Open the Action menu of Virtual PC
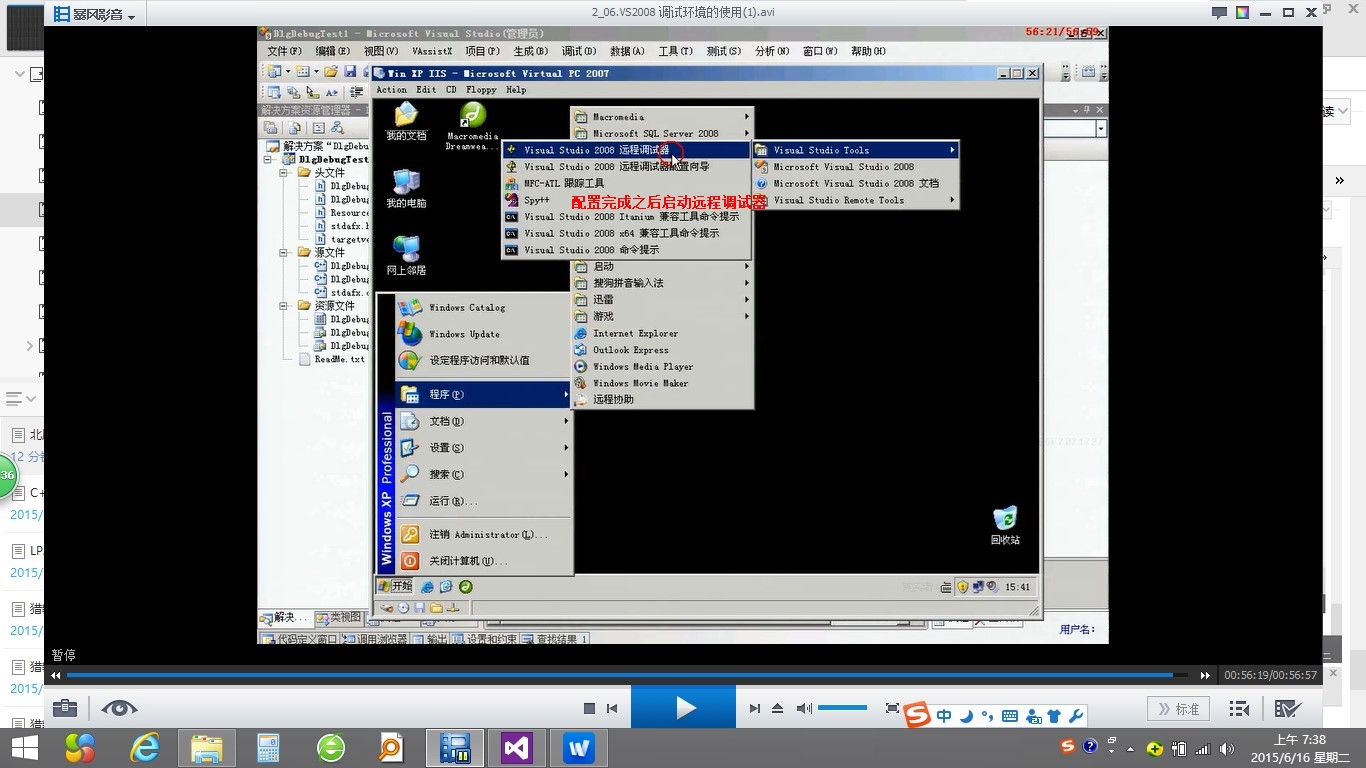Viewport: 1366px width, 768px height. click(391, 90)
